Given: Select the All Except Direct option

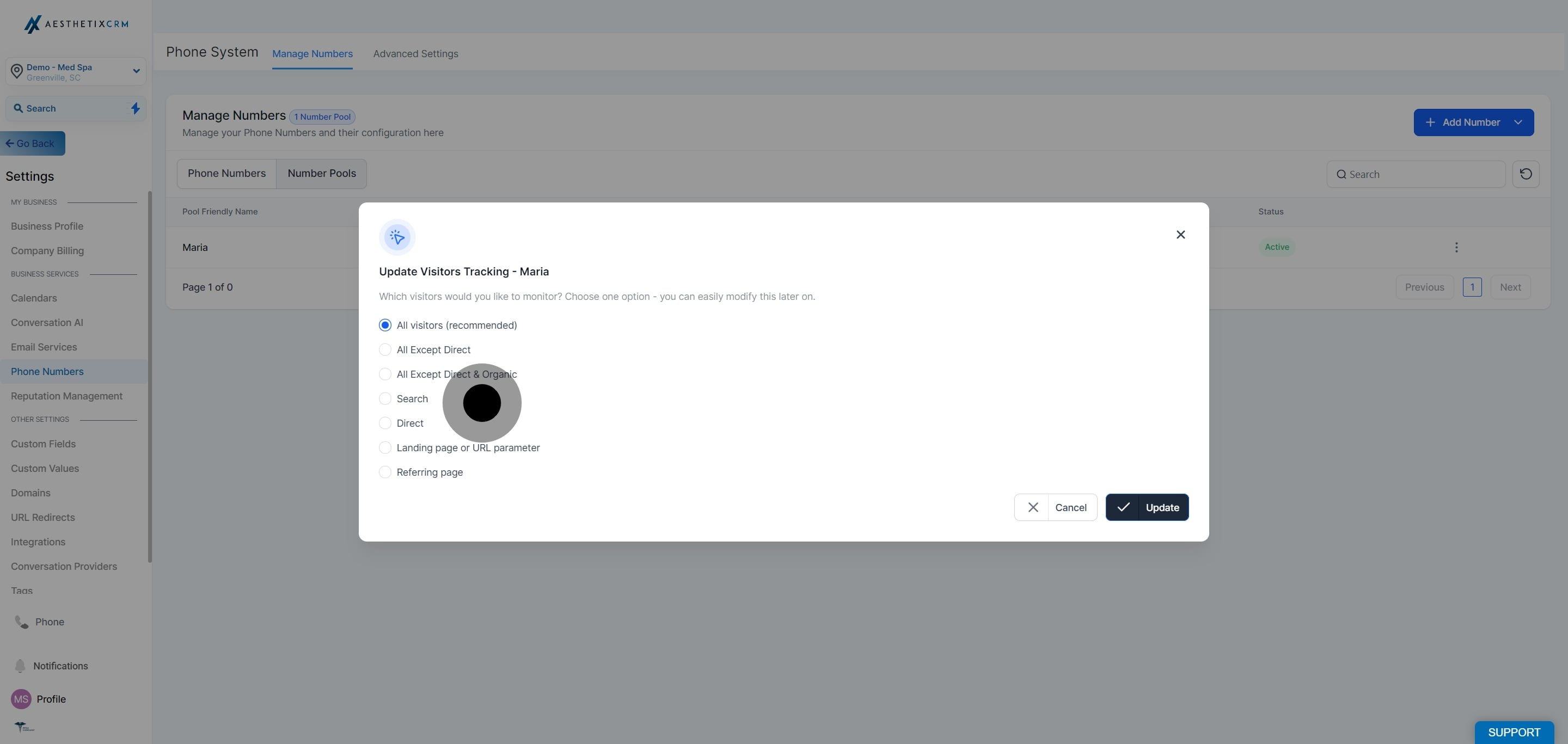Looking at the screenshot, I should tap(385, 349).
